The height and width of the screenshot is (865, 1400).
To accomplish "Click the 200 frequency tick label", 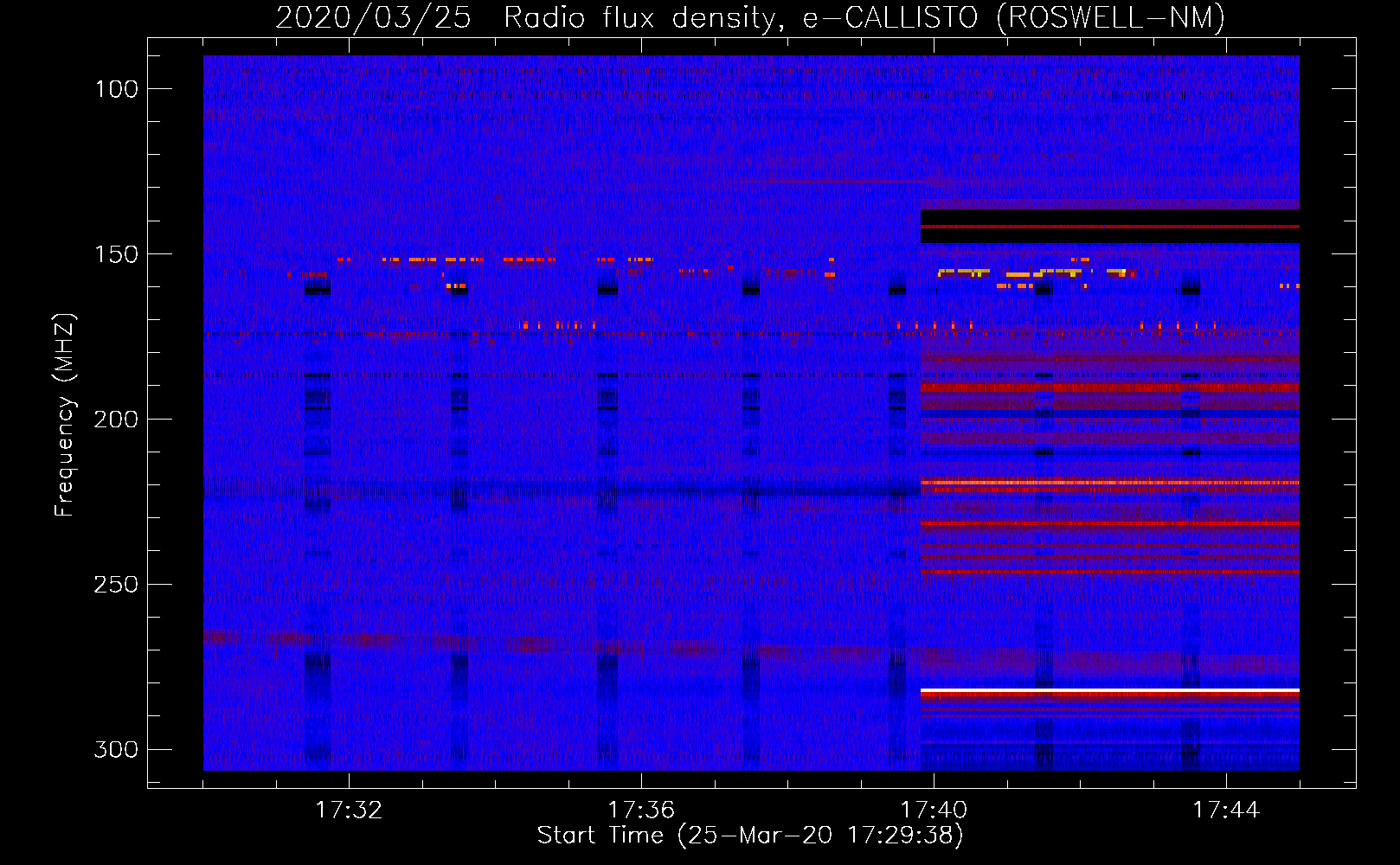I will click(x=116, y=420).
